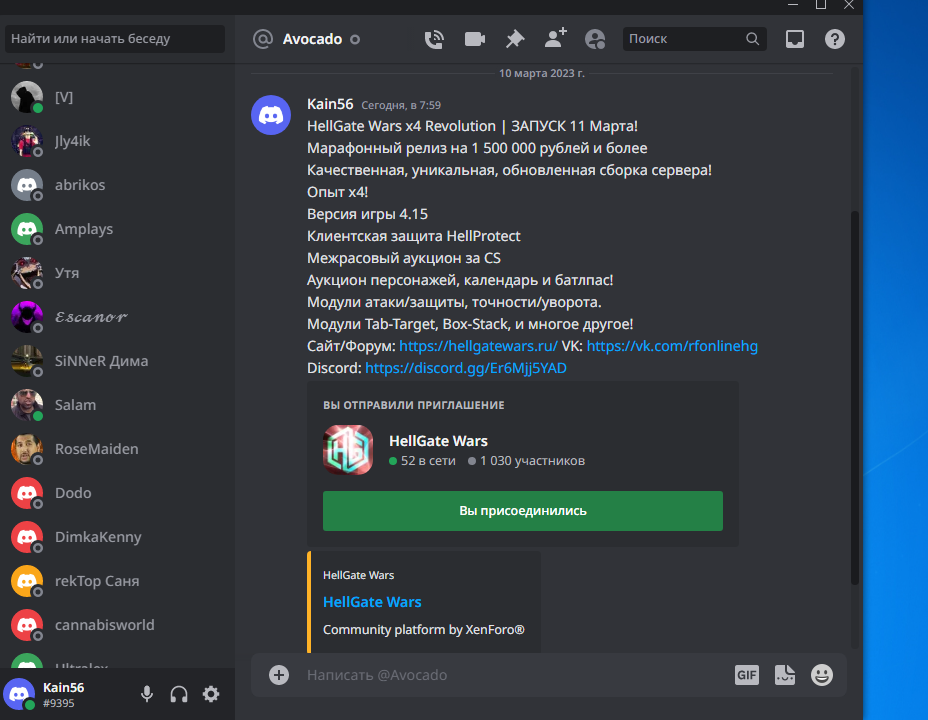
Task: Click the message timestamp 'Сегодня, в 7:59'
Action: [401, 105]
